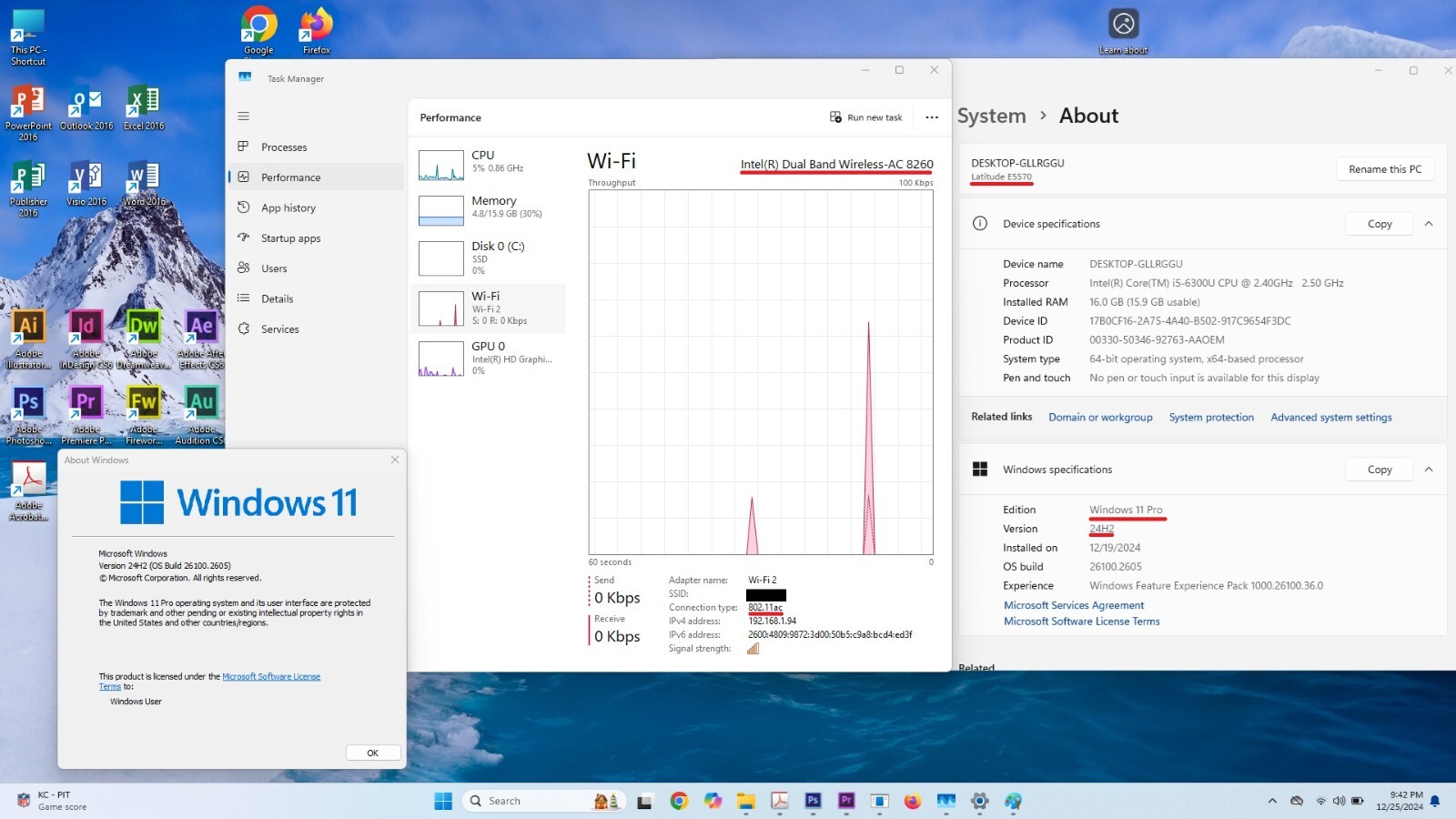The image size is (1456, 819).
Task: Open Task View from the taskbar
Action: [644, 801]
